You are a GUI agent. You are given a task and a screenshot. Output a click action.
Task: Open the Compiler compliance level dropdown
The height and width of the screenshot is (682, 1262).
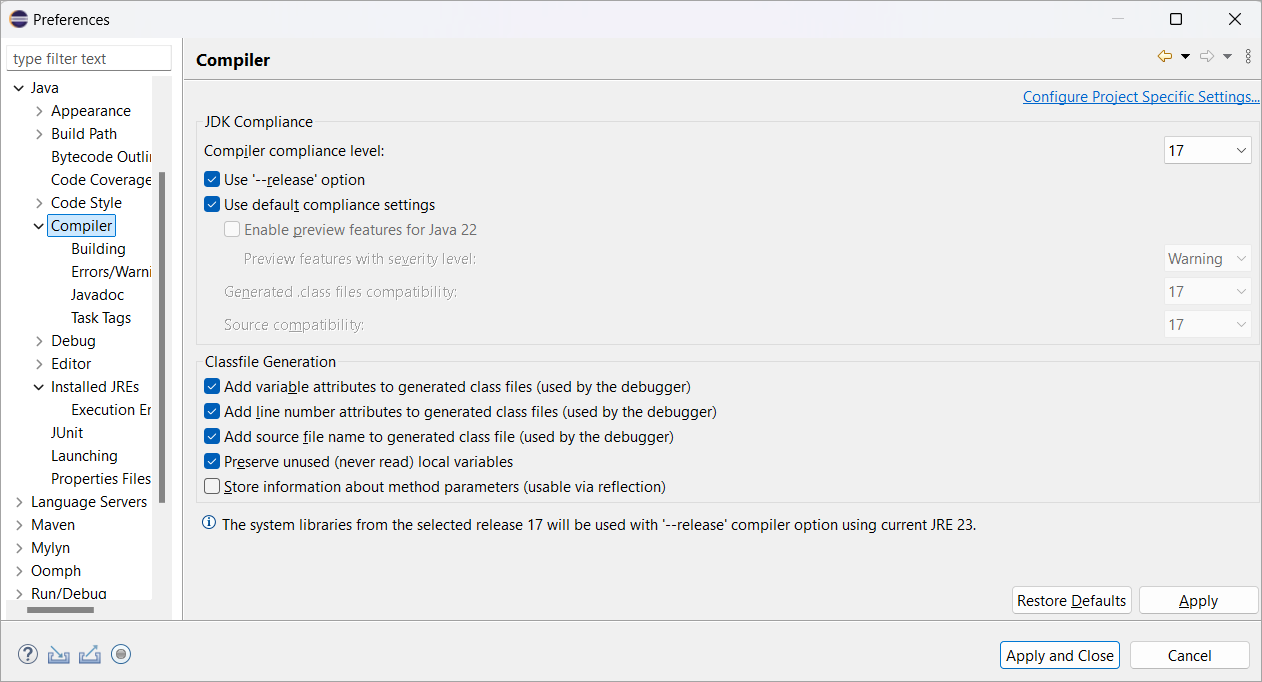[1208, 150]
